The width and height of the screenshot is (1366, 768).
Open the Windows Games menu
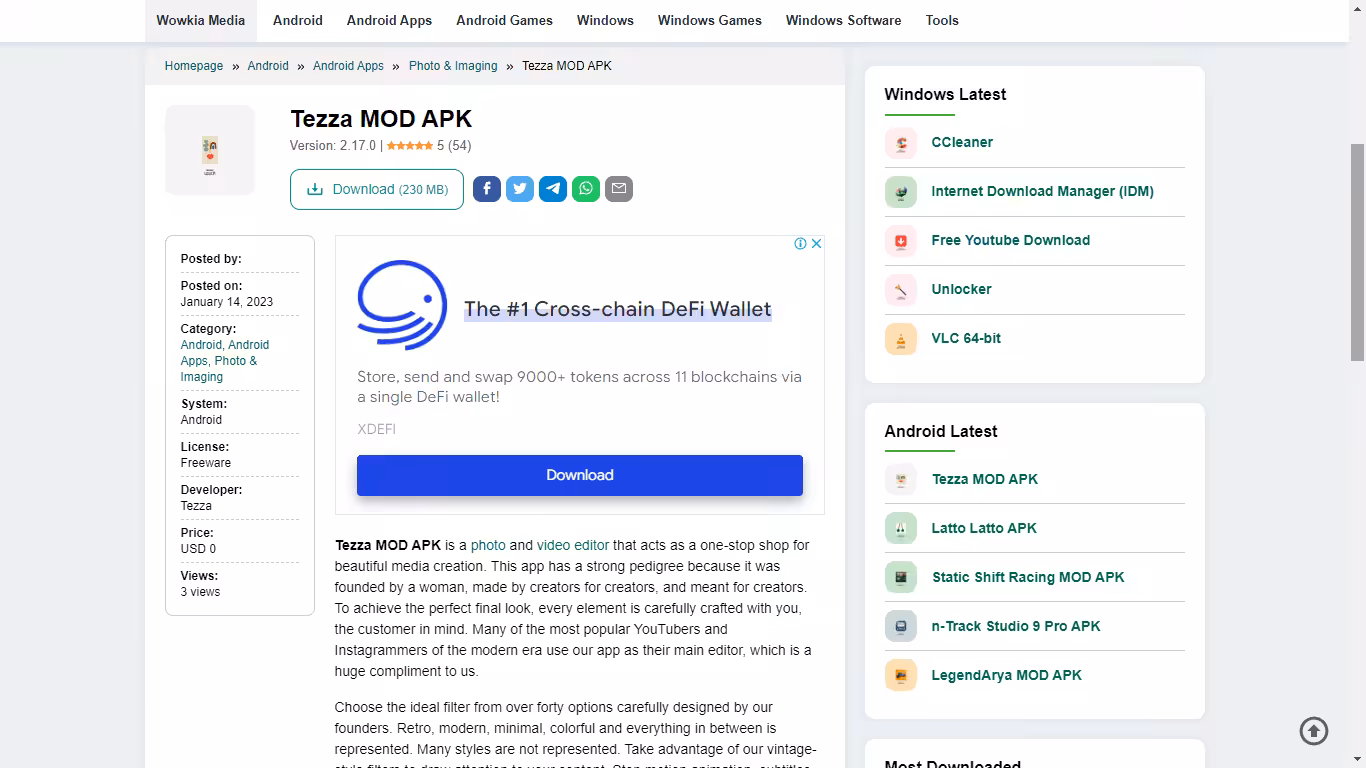(x=710, y=20)
